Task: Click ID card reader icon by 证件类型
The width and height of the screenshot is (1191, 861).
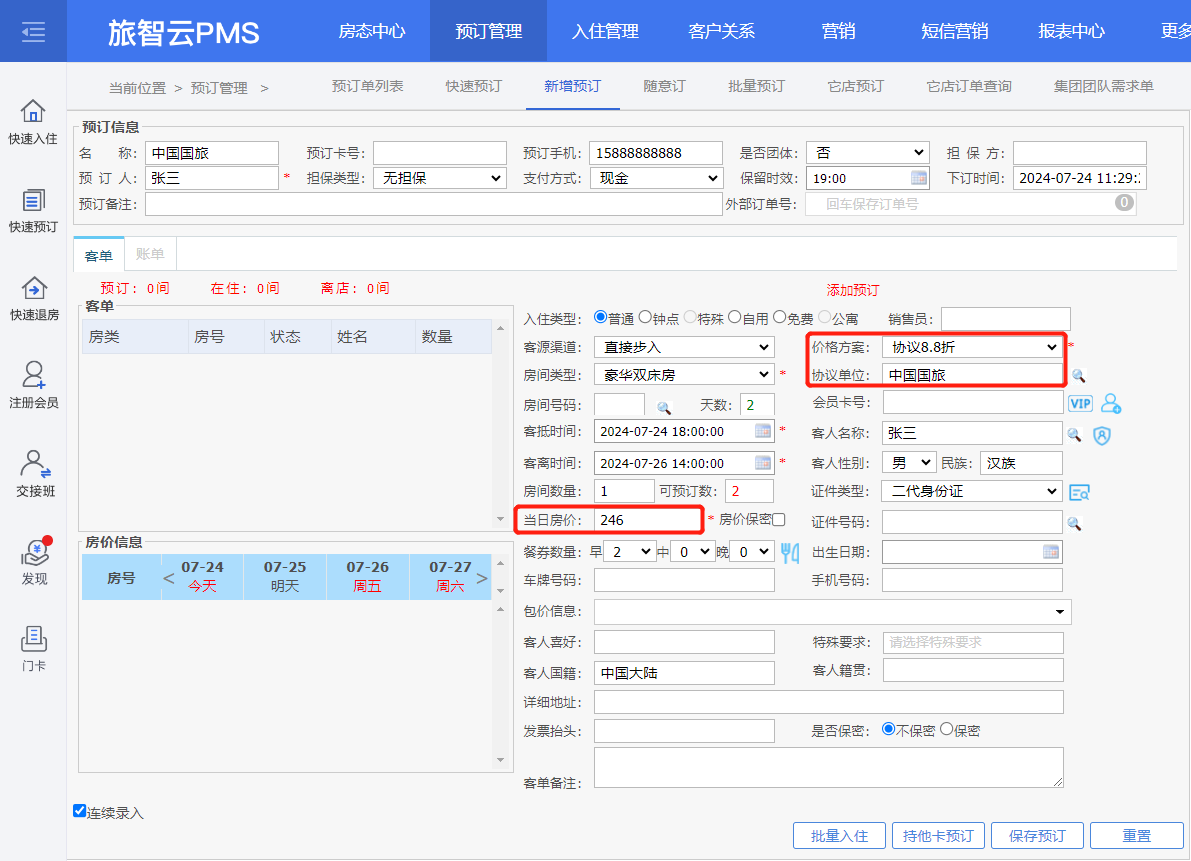Action: [x=1079, y=493]
